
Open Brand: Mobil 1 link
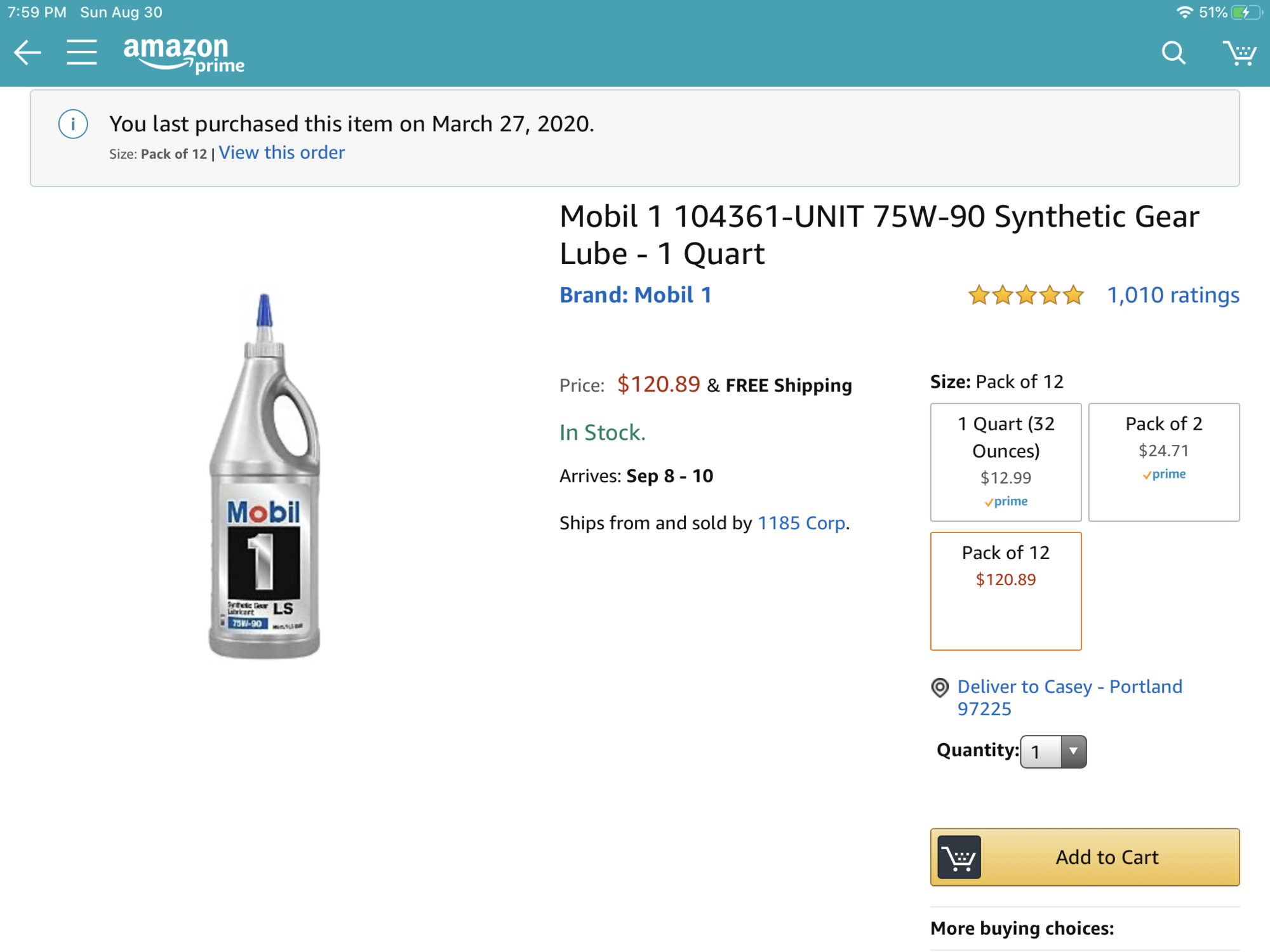[636, 295]
